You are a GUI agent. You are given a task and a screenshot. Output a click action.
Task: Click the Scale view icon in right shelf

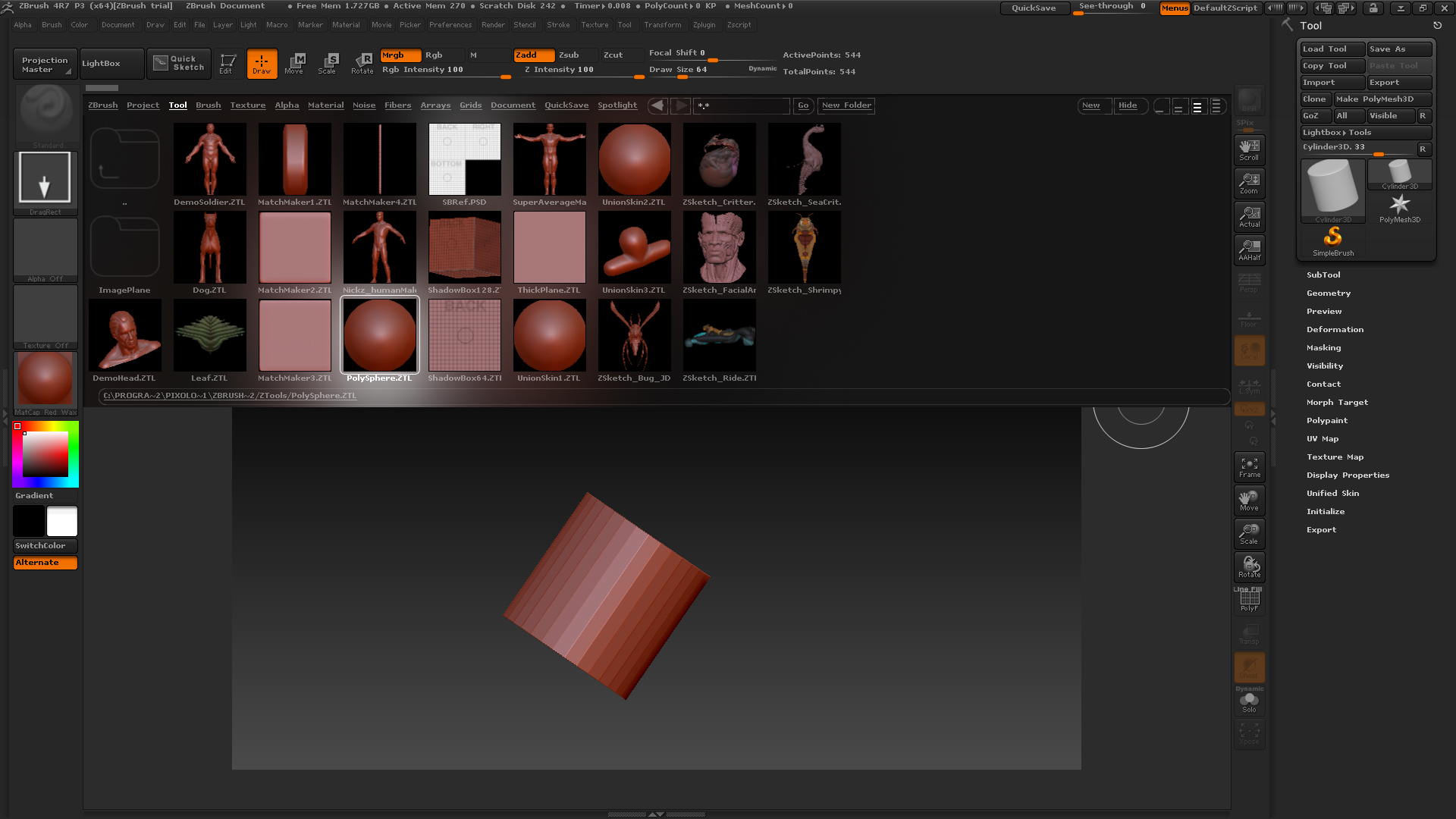pyautogui.click(x=1249, y=534)
